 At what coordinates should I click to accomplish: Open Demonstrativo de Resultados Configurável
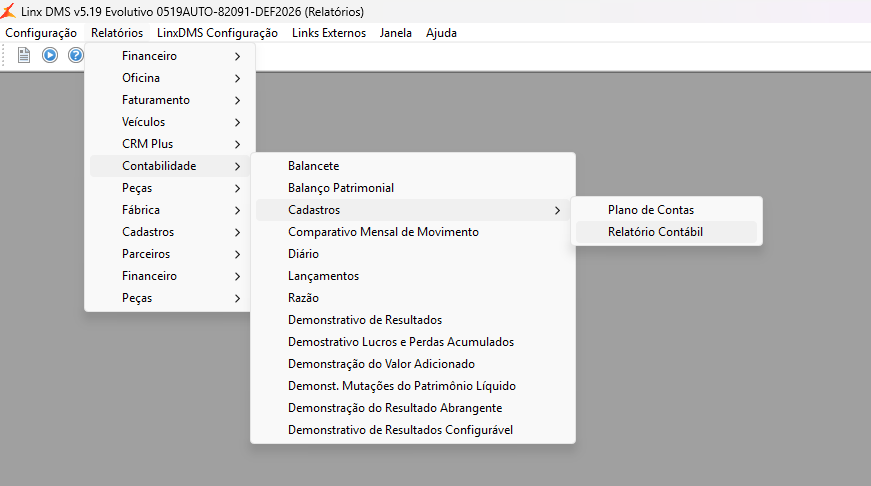pos(400,430)
